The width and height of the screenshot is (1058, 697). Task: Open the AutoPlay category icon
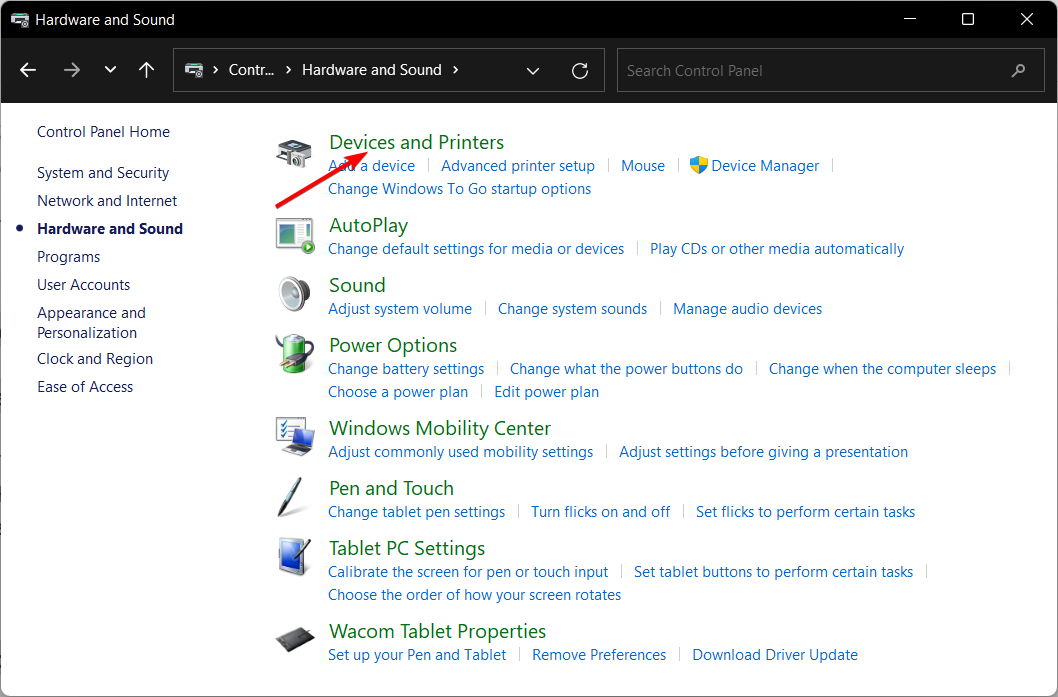coord(294,235)
